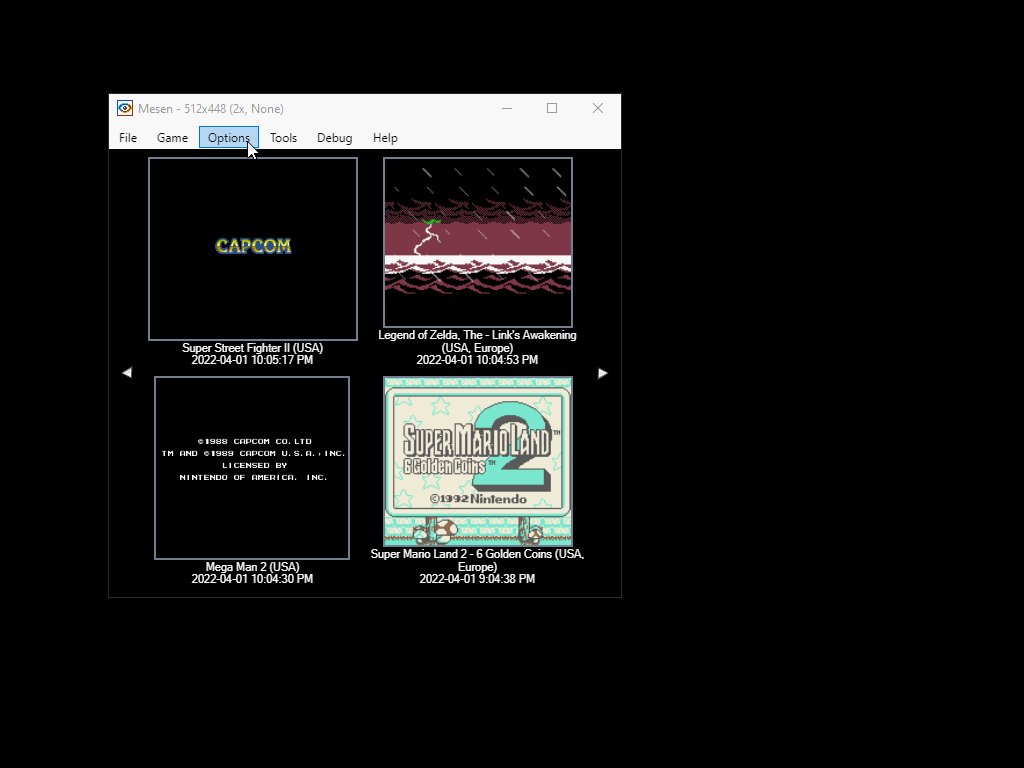Go to previous page of recent games
1024x768 pixels.
pyautogui.click(x=127, y=373)
